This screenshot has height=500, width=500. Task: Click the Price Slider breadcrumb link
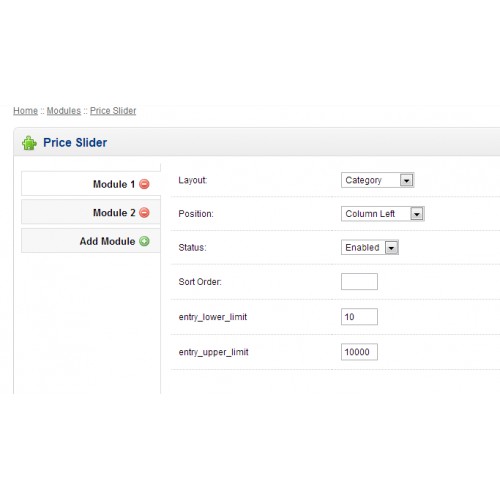click(x=113, y=111)
